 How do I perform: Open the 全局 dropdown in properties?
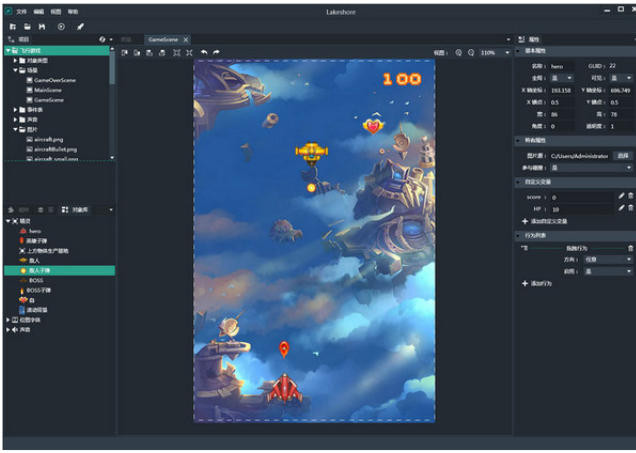click(561, 78)
